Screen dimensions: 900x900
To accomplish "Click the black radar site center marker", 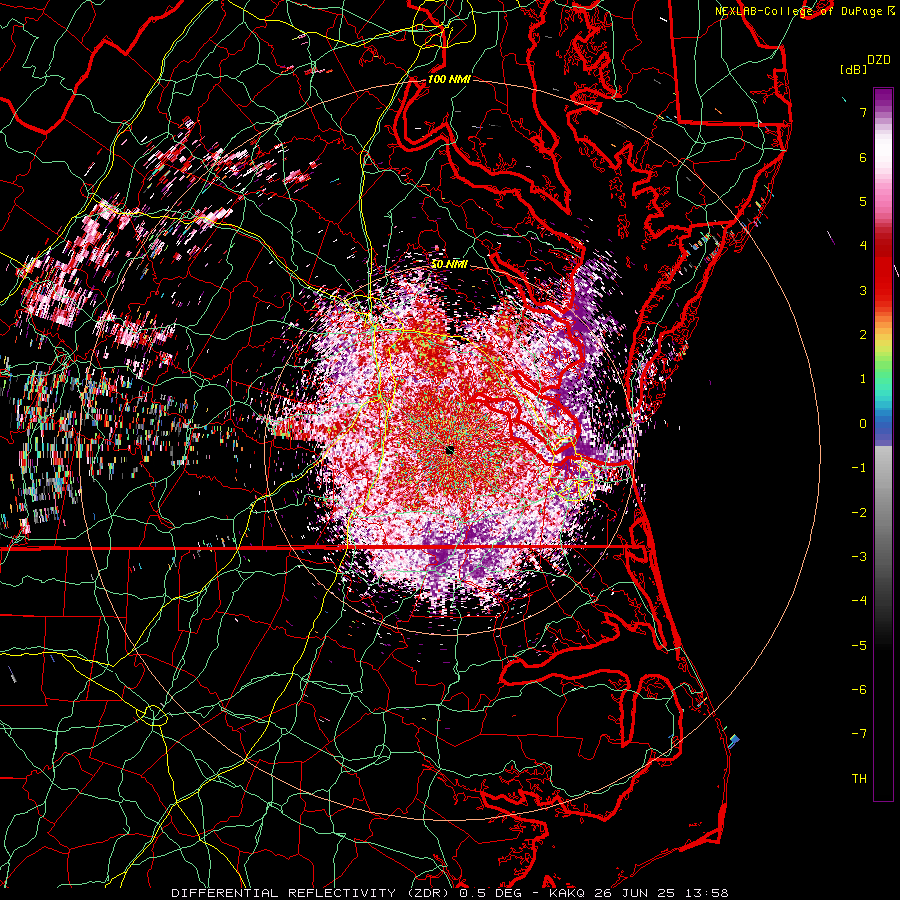I will (449, 451).
